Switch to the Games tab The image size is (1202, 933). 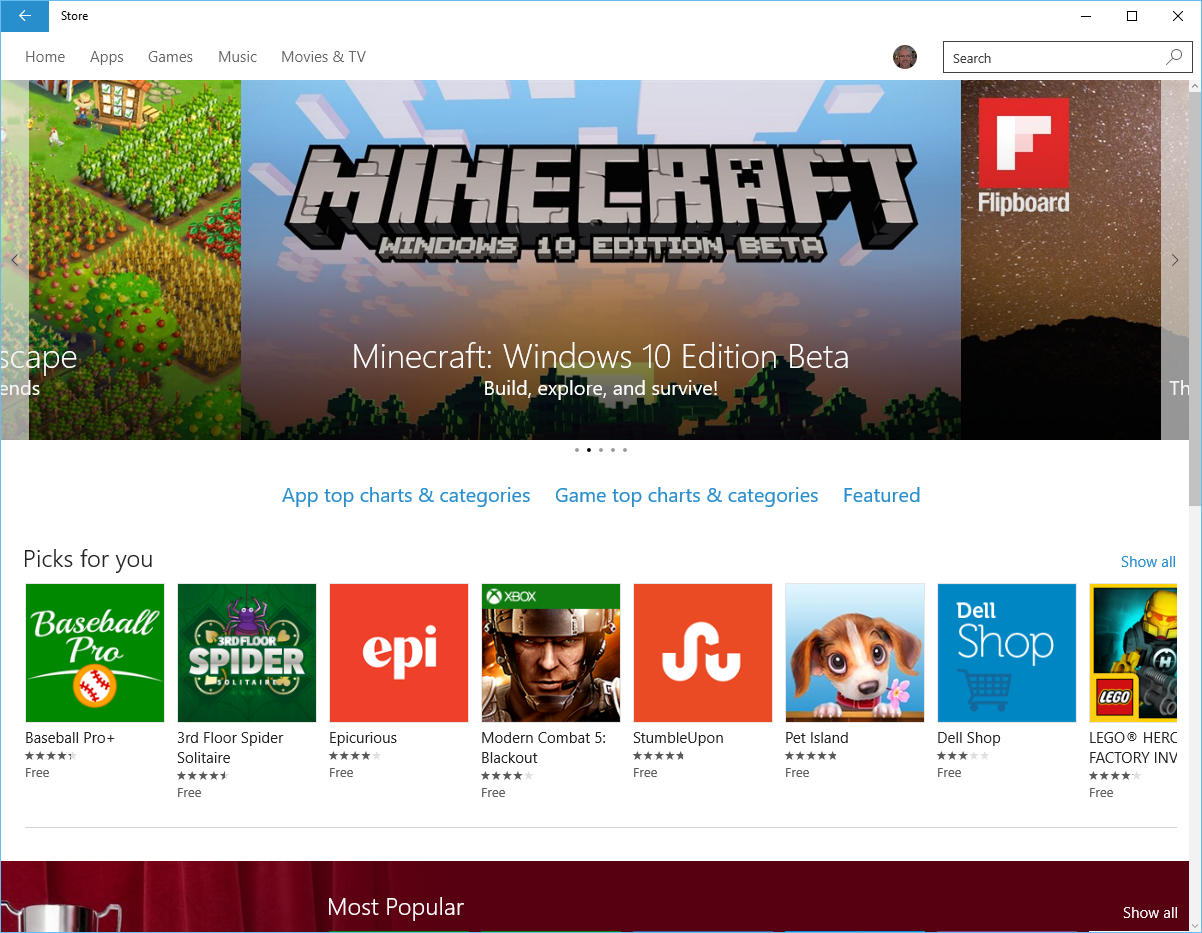pyautogui.click(x=170, y=57)
